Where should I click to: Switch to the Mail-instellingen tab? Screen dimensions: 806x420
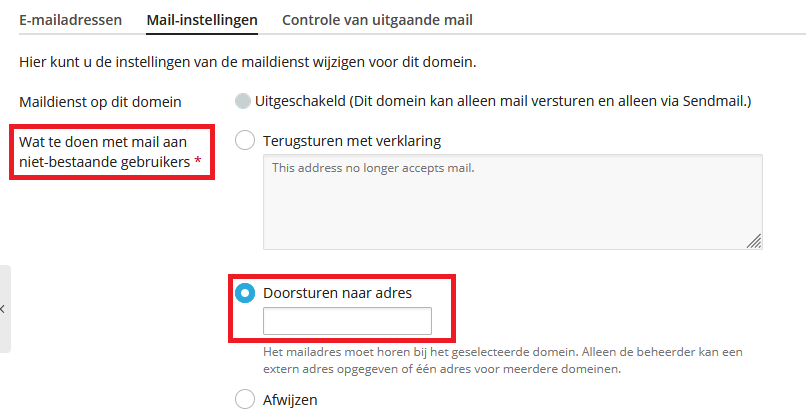click(x=202, y=20)
